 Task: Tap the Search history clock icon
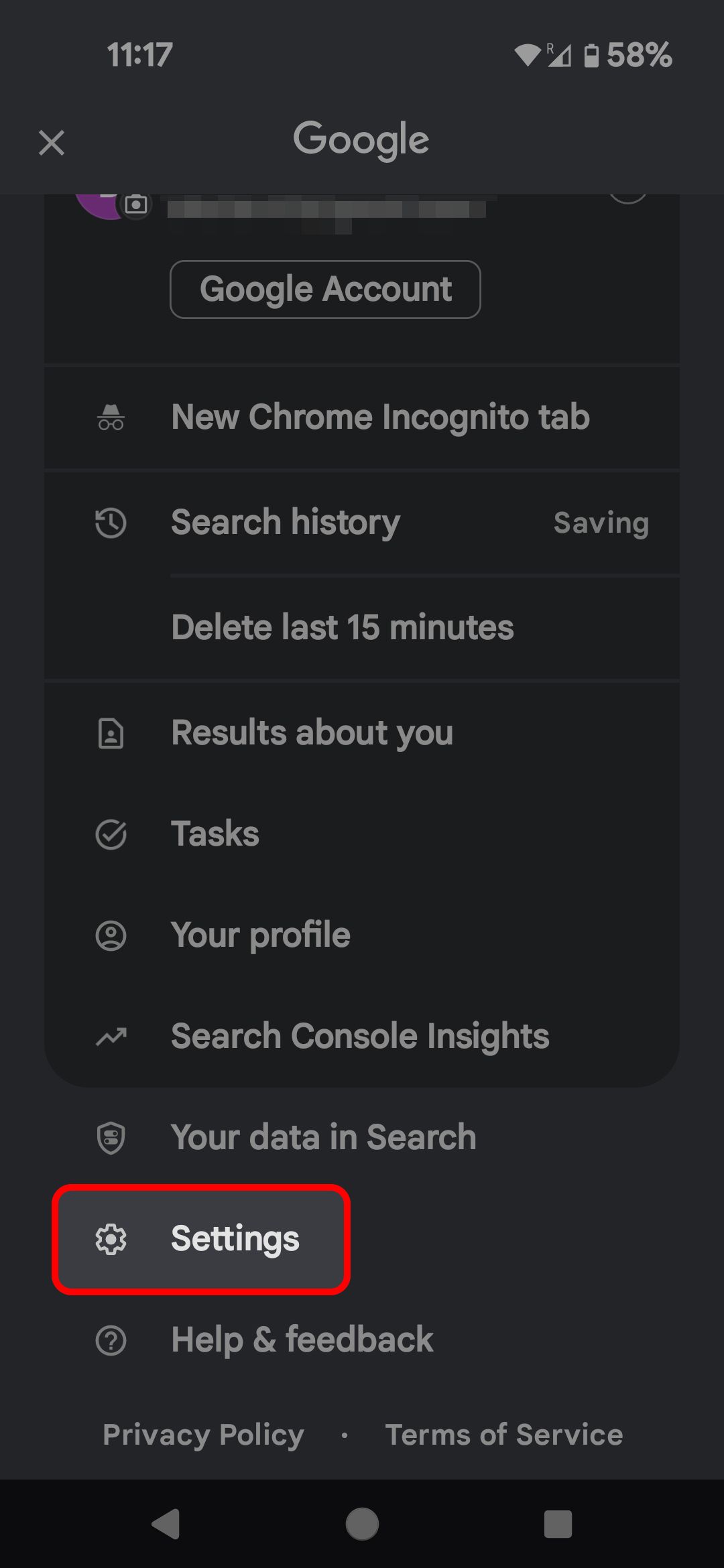pyautogui.click(x=111, y=523)
